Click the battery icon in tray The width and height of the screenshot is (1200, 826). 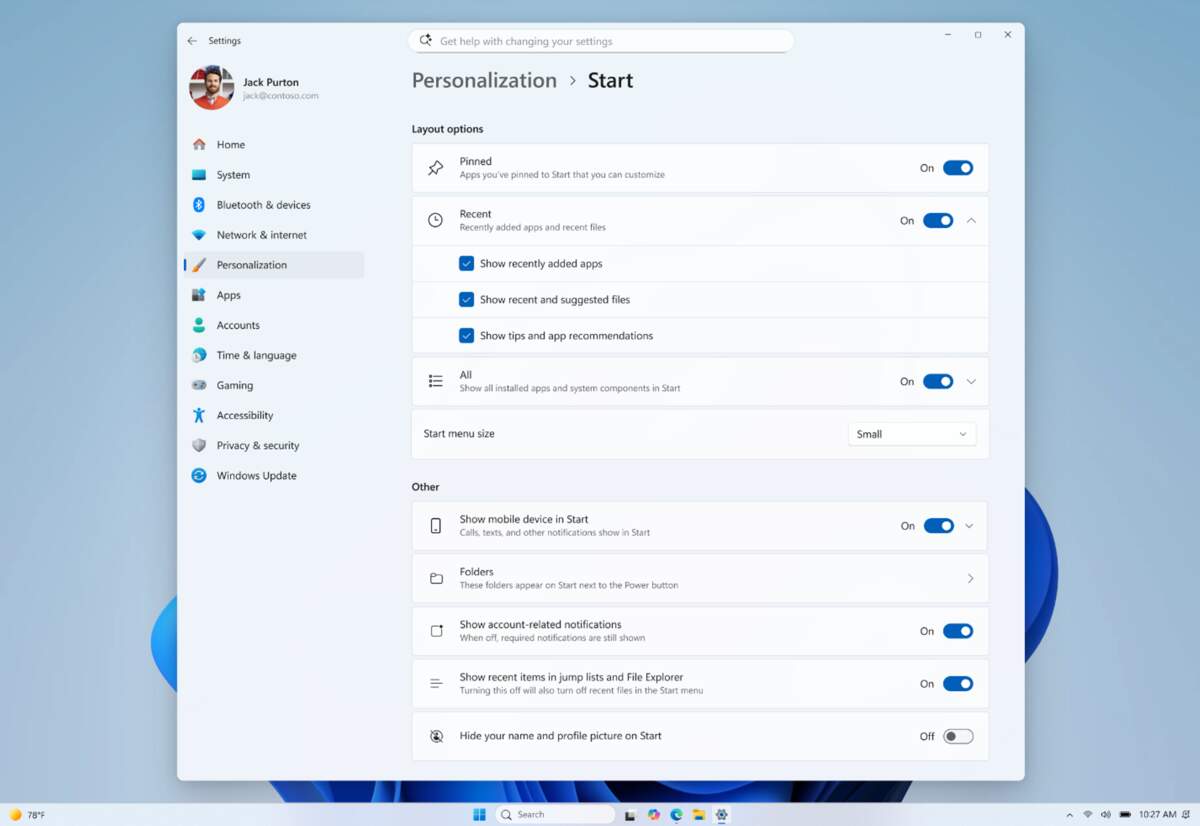[x=1125, y=815]
